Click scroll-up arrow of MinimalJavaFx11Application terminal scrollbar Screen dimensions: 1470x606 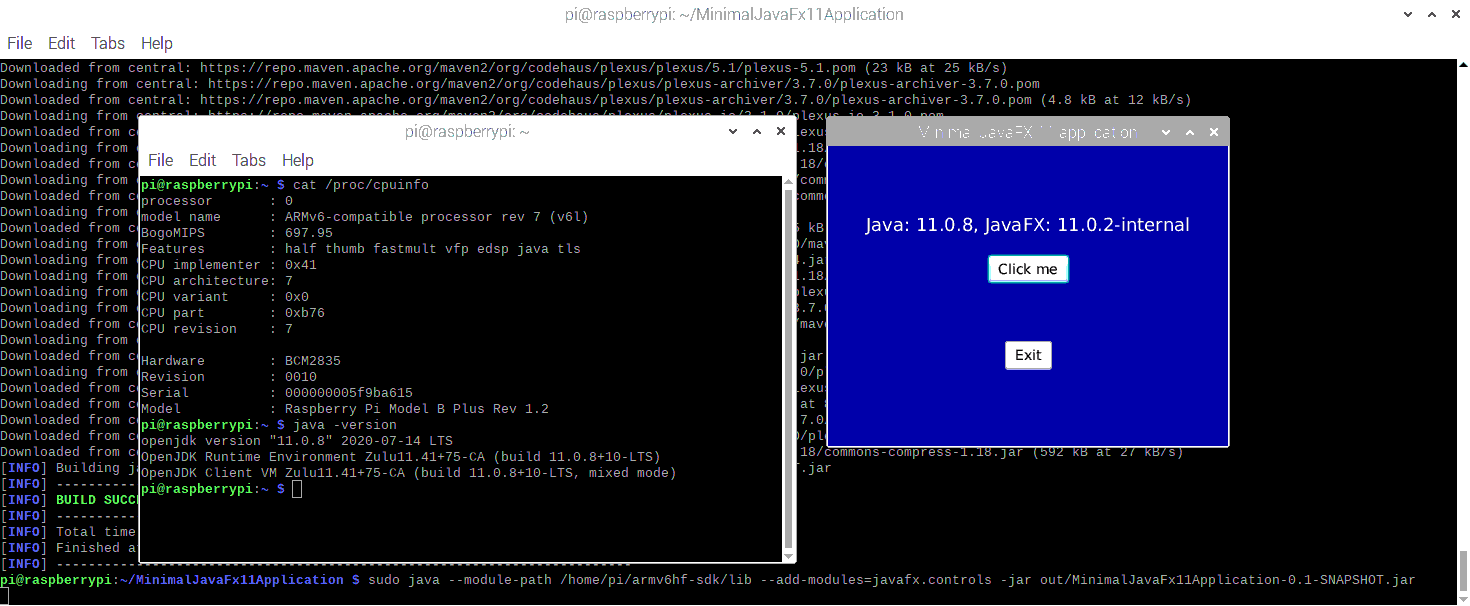coord(1462,67)
